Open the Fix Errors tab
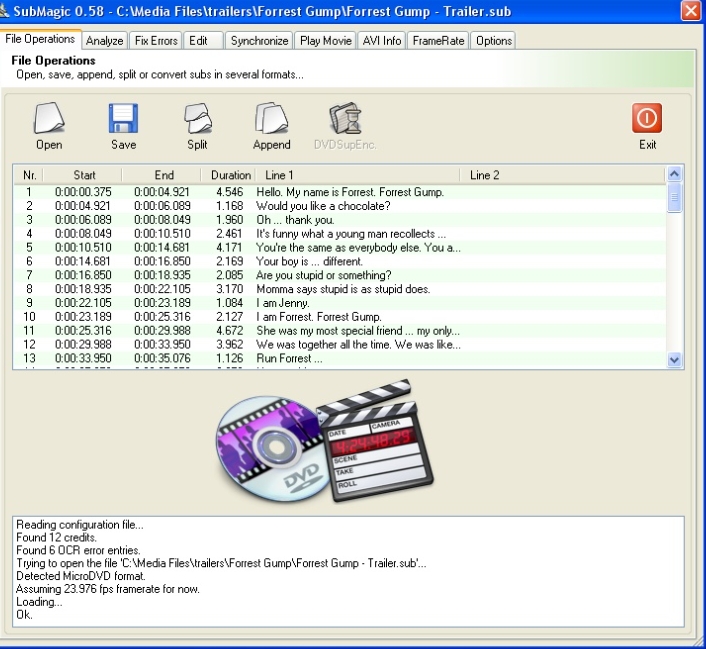This screenshot has width=706, height=649. [156, 41]
